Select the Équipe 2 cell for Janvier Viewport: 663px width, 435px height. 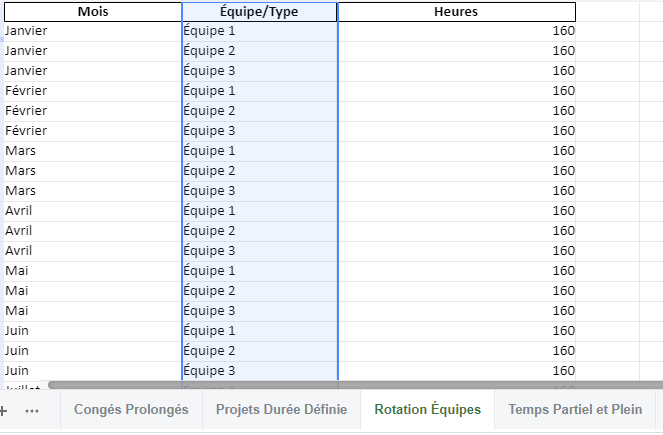coord(260,51)
